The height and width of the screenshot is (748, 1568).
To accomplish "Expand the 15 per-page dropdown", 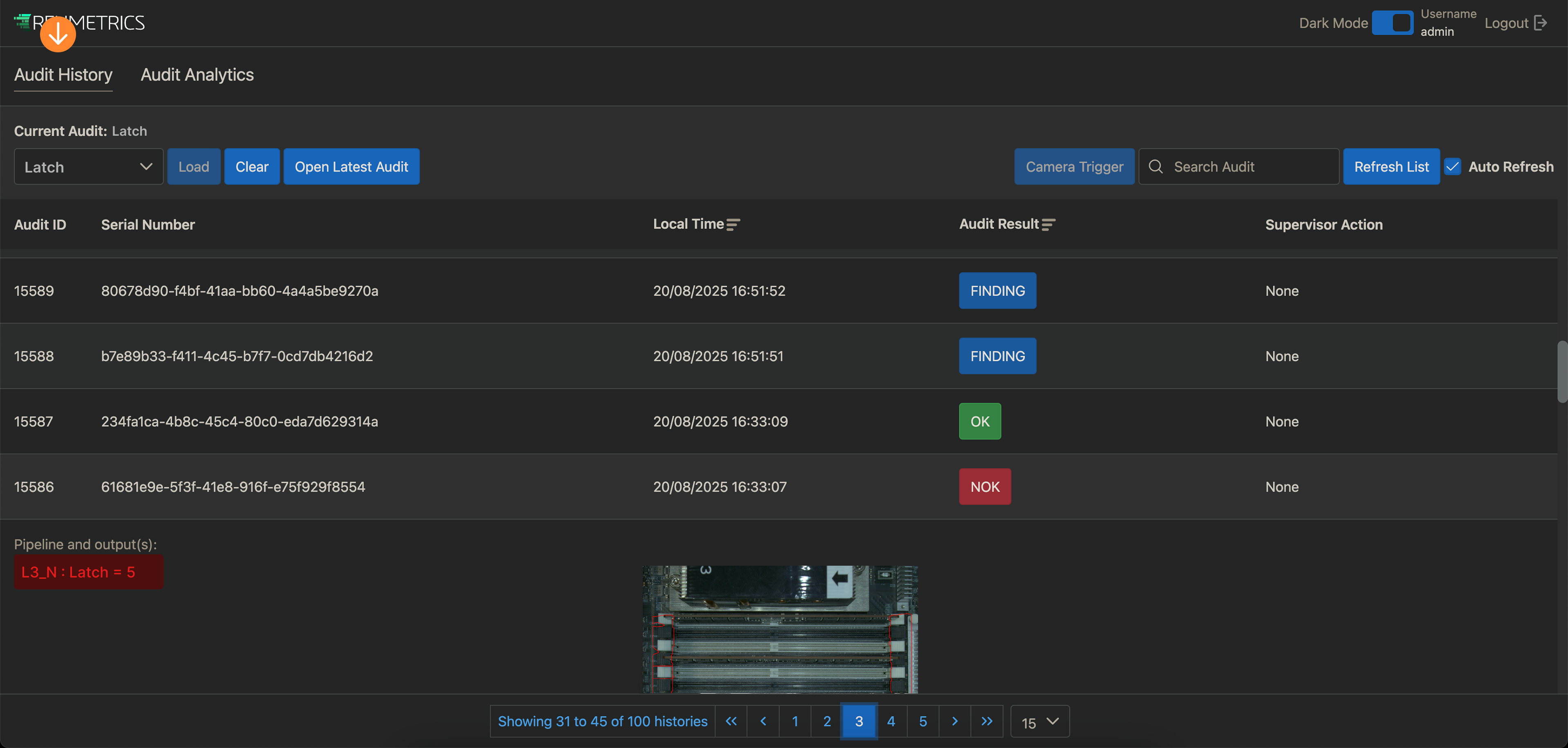I will click(1039, 722).
